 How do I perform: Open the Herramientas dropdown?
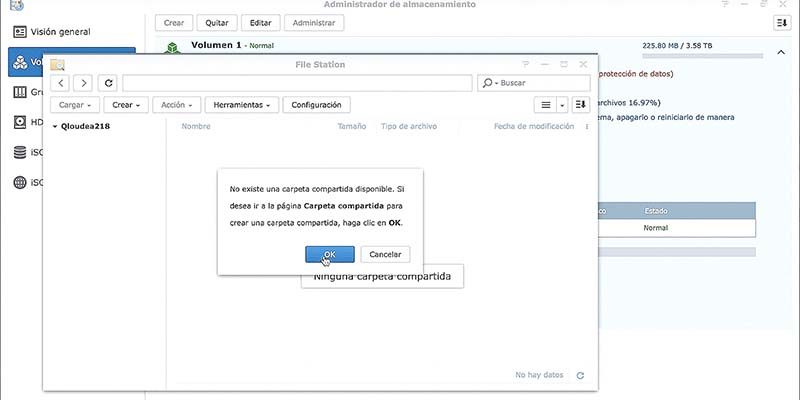pos(242,105)
